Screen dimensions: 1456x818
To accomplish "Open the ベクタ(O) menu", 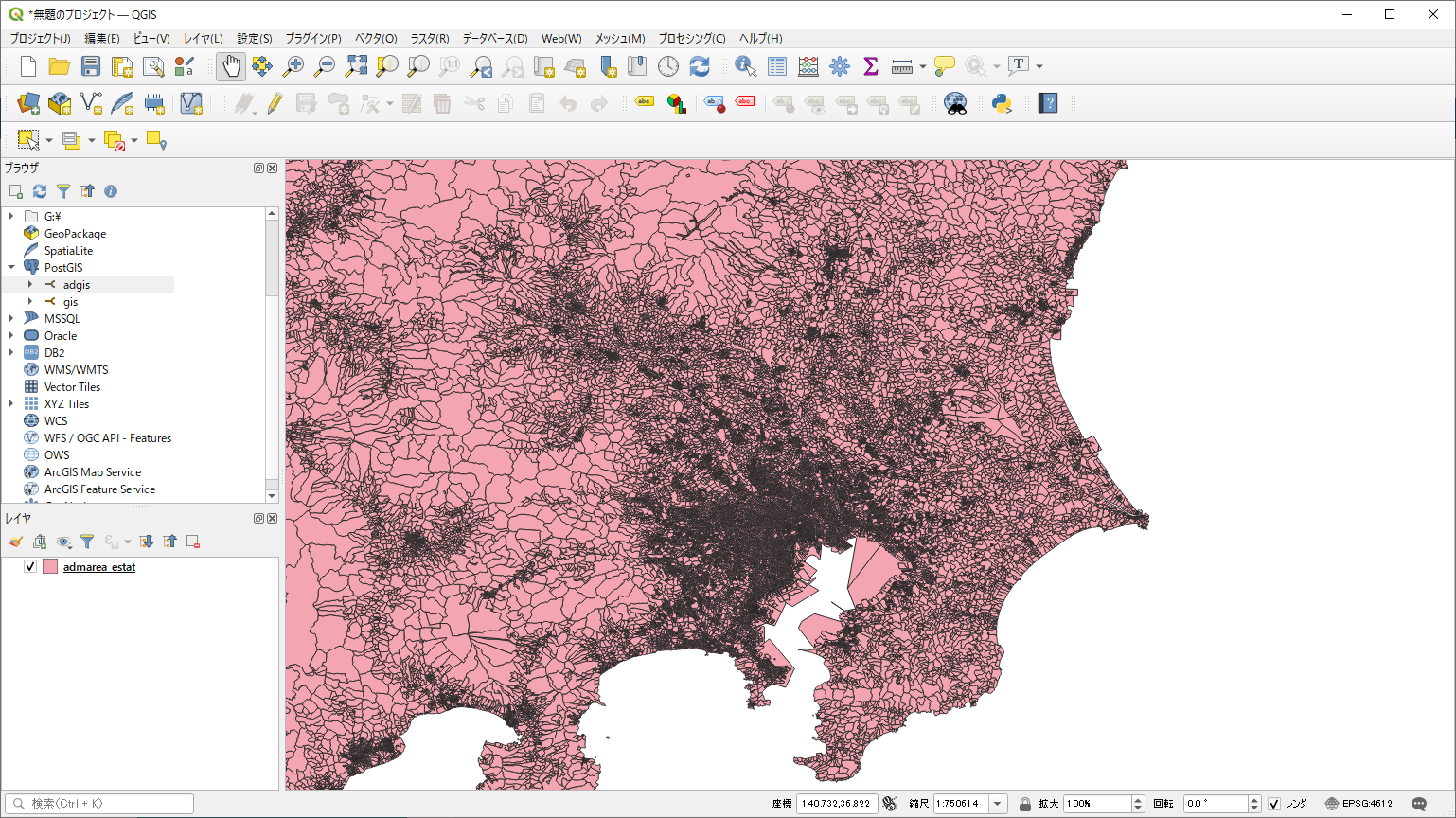I will (375, 39).
